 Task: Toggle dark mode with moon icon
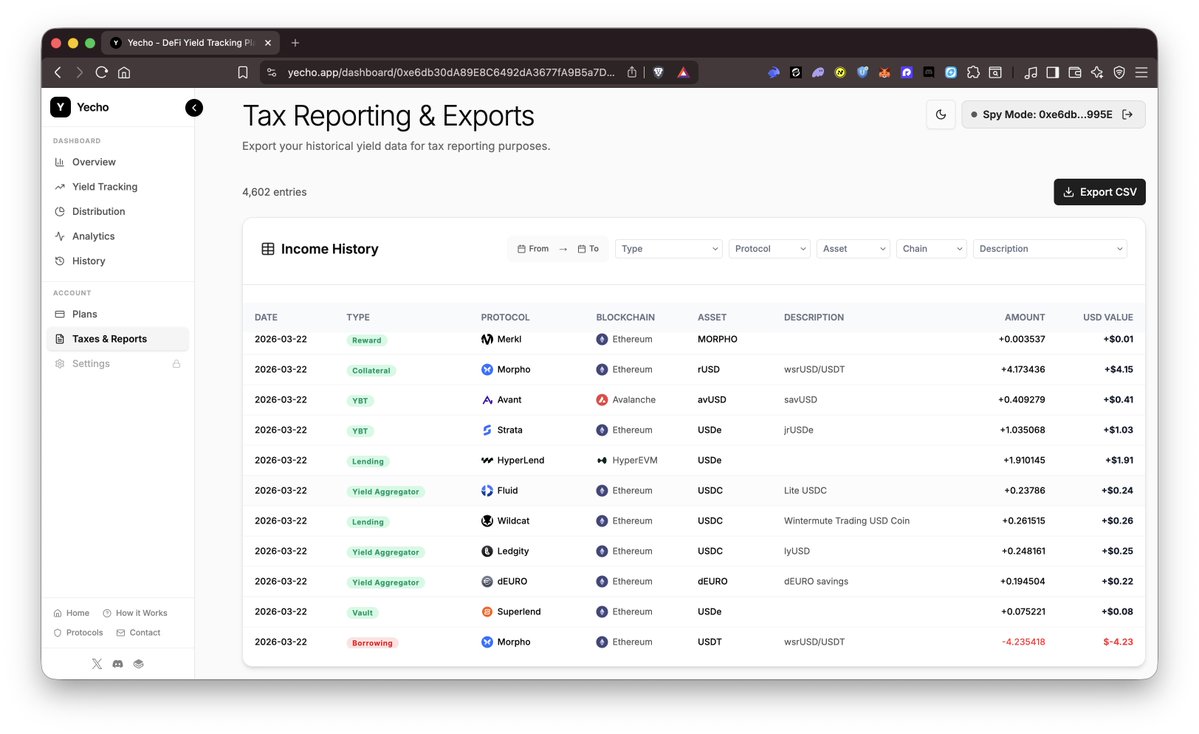[x=941, y=115]
